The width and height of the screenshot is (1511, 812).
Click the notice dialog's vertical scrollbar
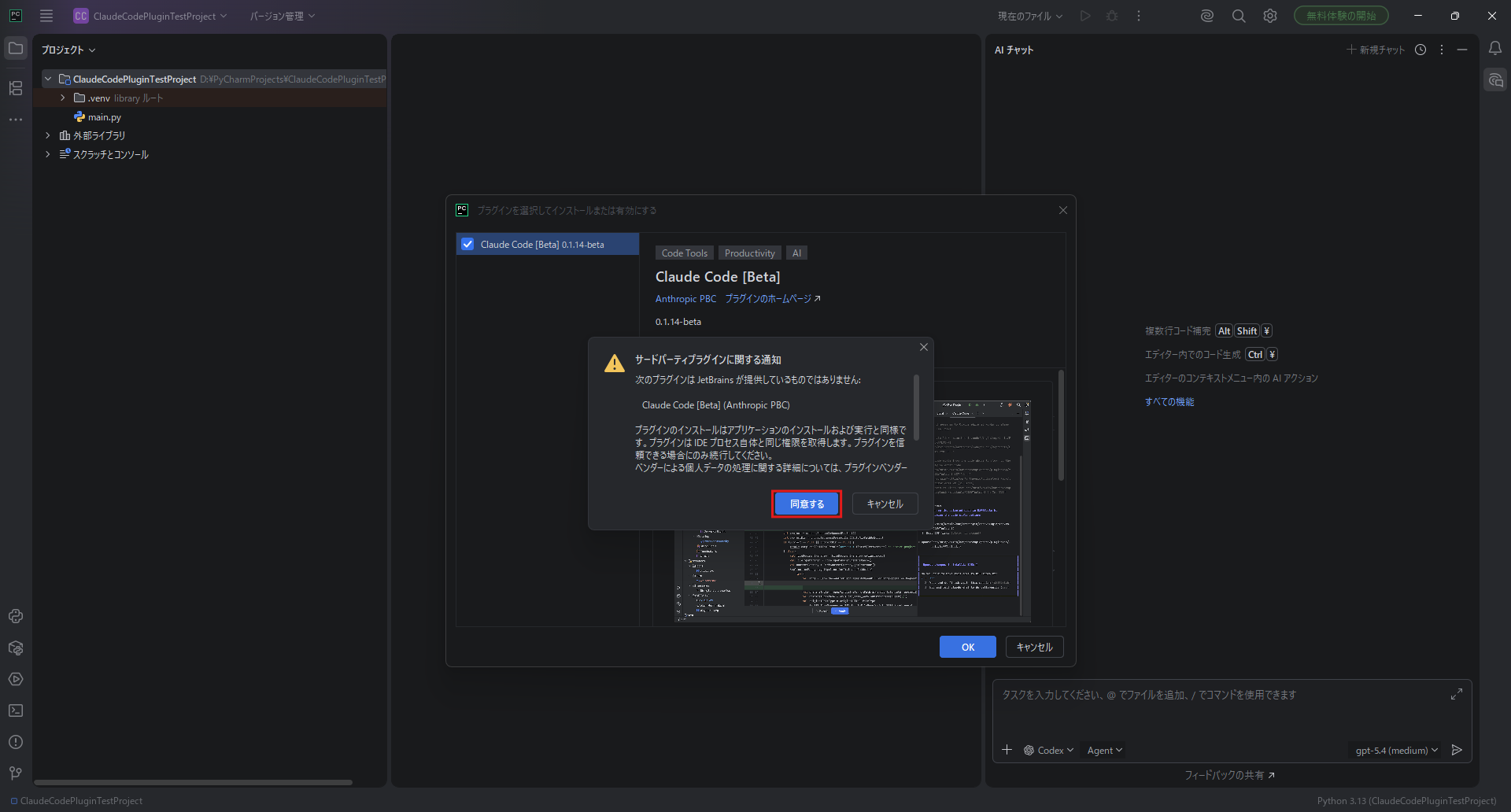tap(916, 407)
